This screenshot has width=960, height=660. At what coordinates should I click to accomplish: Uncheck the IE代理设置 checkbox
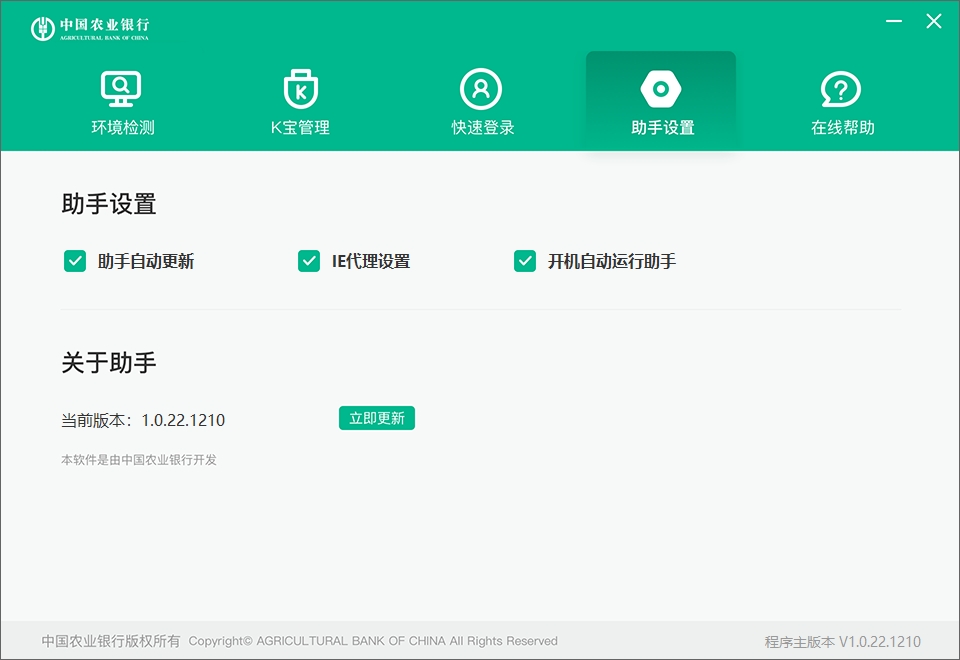click(309, 261)
